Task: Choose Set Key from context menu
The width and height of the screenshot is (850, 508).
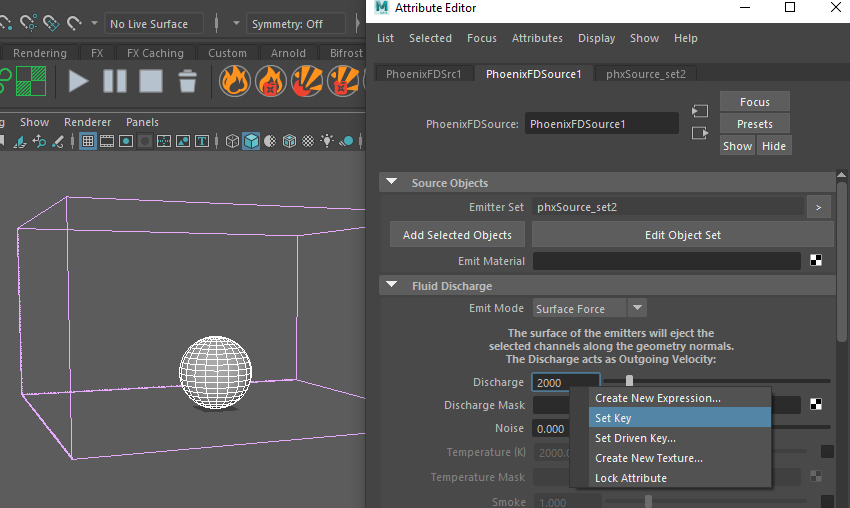Action: click(x=680, y=418)
